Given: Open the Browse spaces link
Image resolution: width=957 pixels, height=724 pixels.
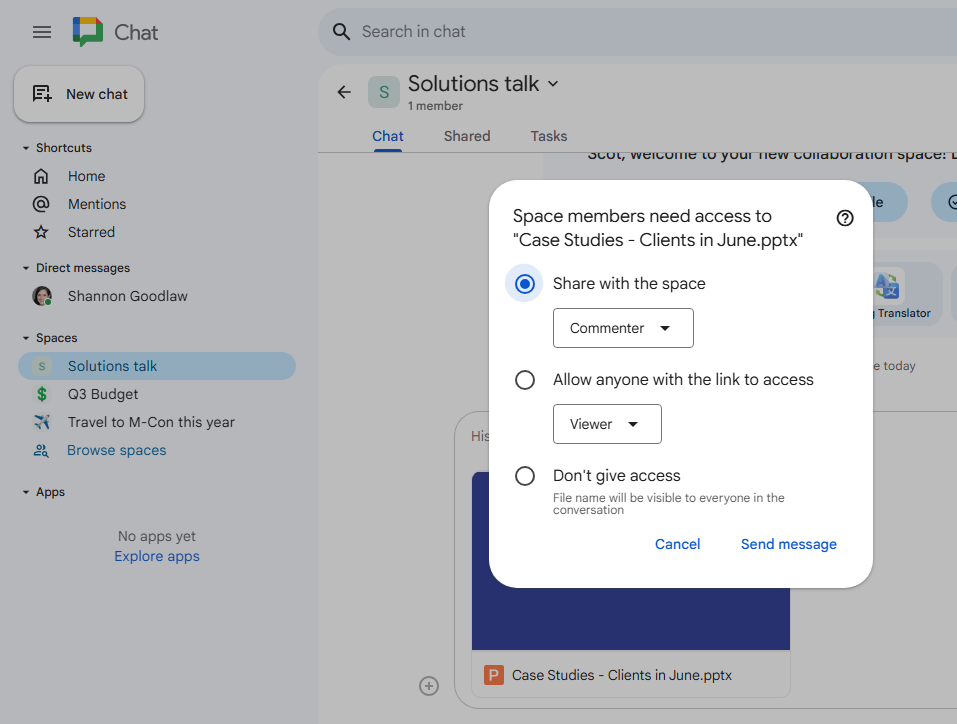Looking at the screenshot, I should [x=117, y=451].
